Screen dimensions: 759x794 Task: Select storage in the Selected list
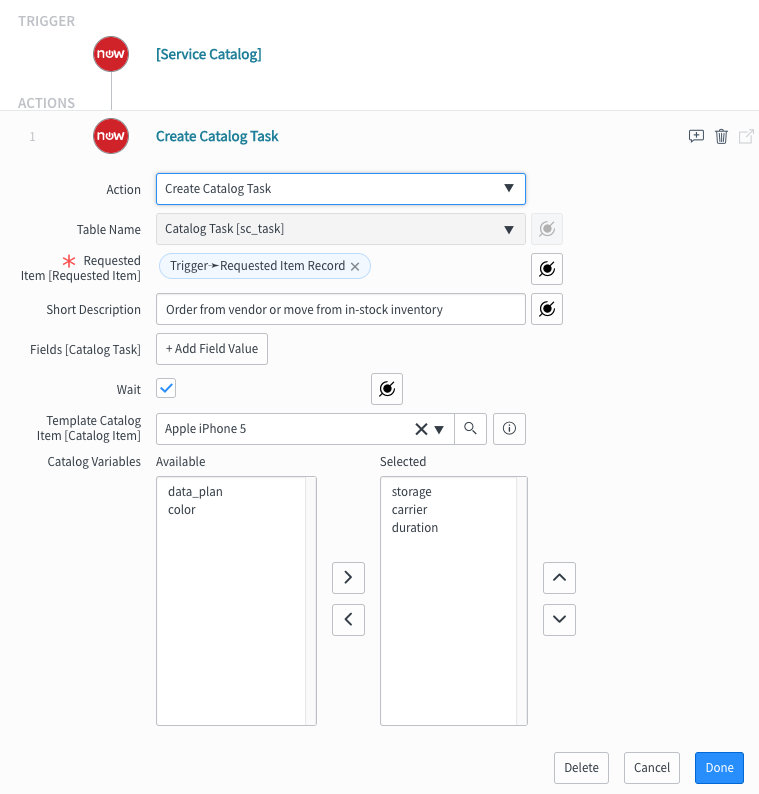click(x=412, y=492)
